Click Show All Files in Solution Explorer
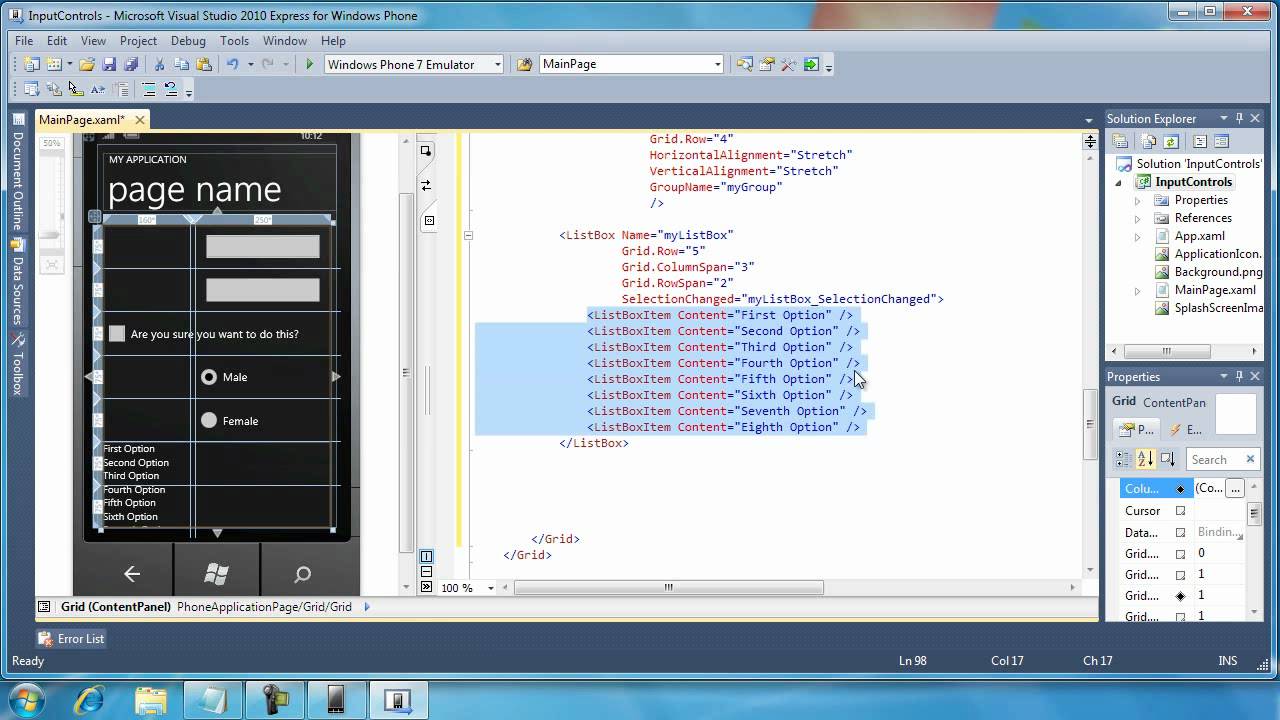1280x720 pixels. tap(1149, 142)
